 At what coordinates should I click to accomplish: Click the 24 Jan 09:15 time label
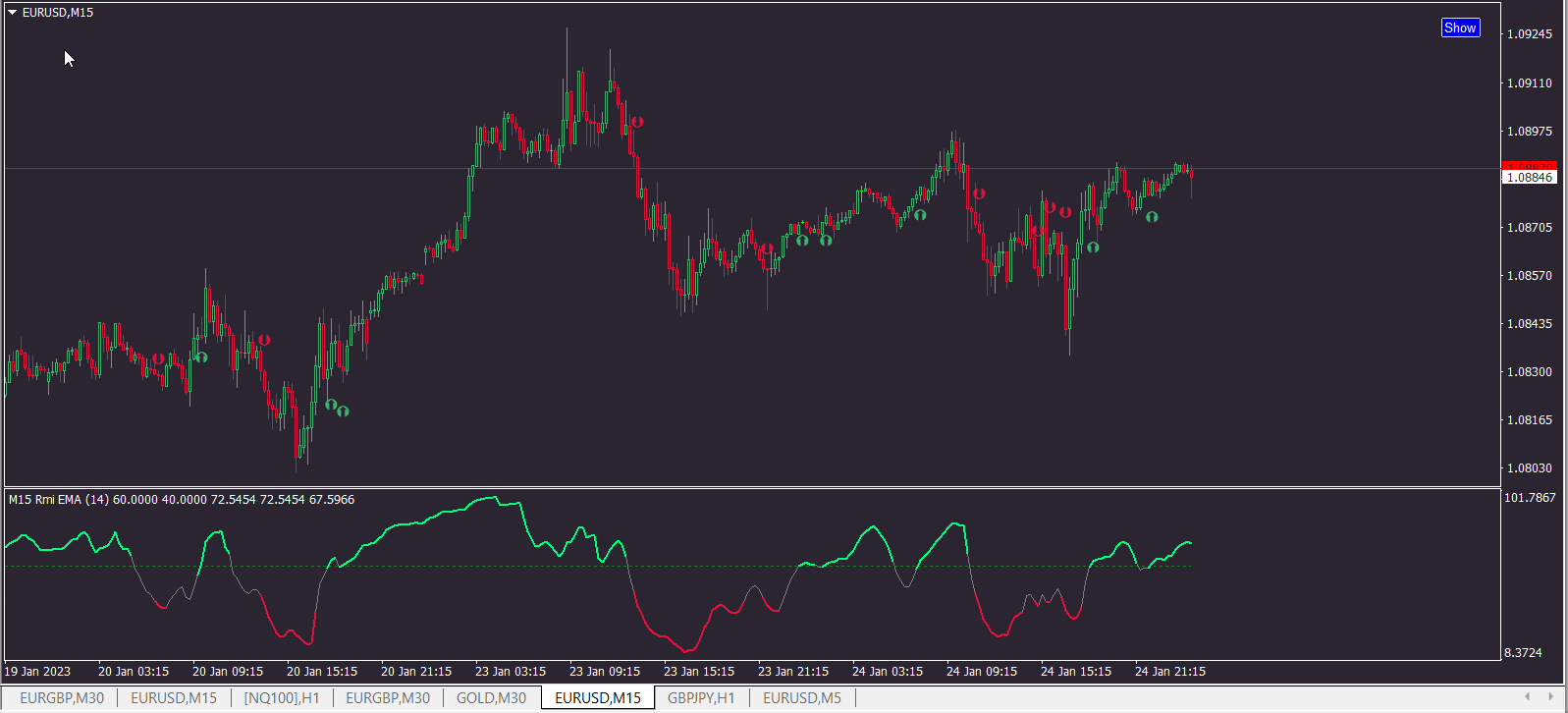point(982,672)
